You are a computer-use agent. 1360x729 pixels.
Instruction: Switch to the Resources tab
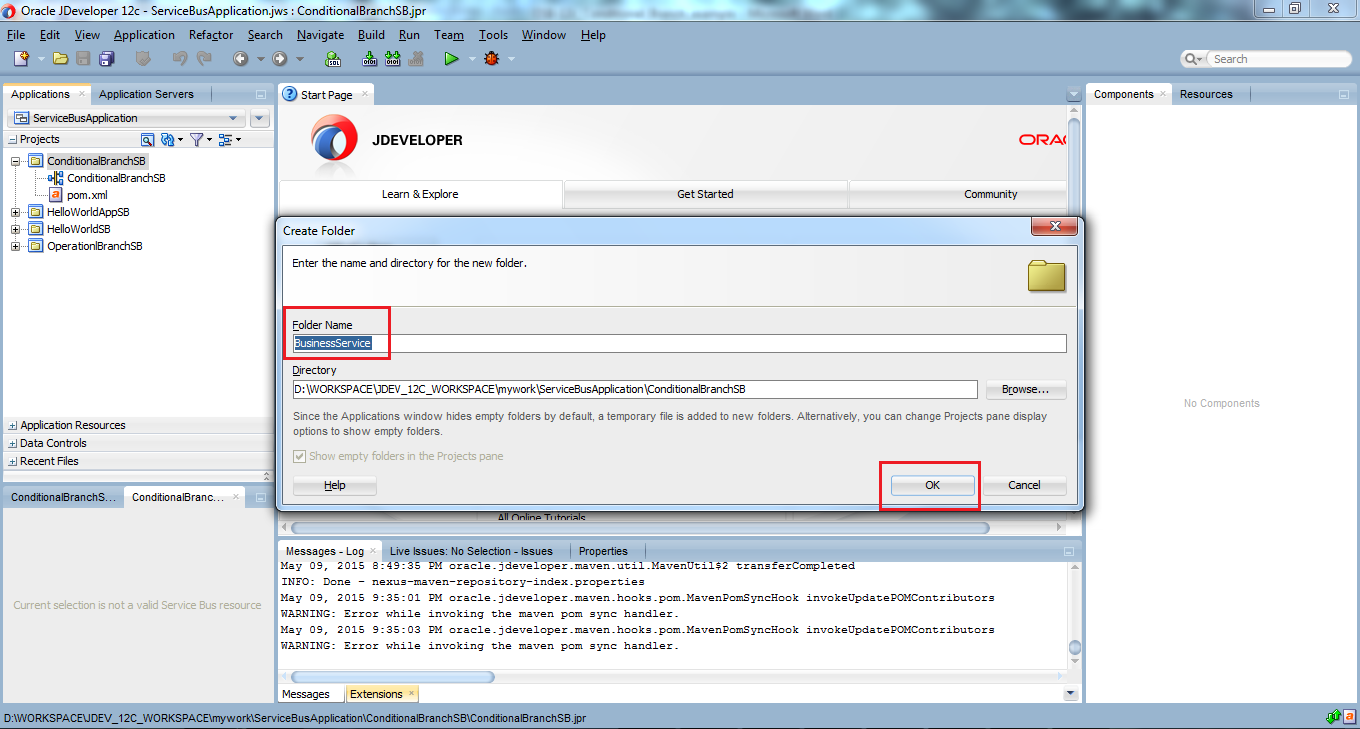pos(1206,95)
